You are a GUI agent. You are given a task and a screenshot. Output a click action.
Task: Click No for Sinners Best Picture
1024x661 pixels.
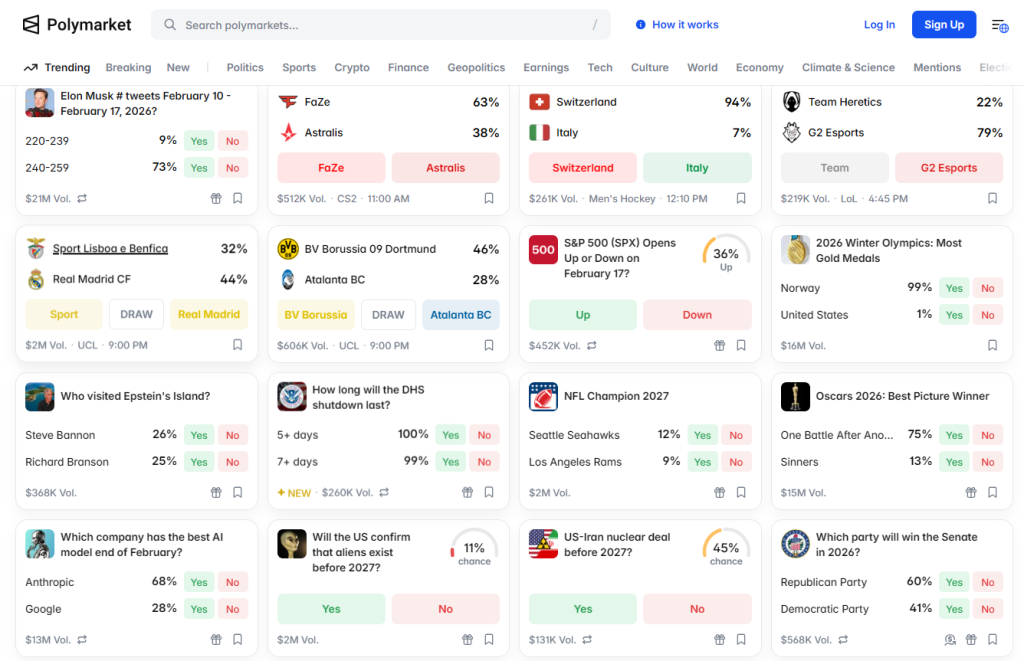987,462
